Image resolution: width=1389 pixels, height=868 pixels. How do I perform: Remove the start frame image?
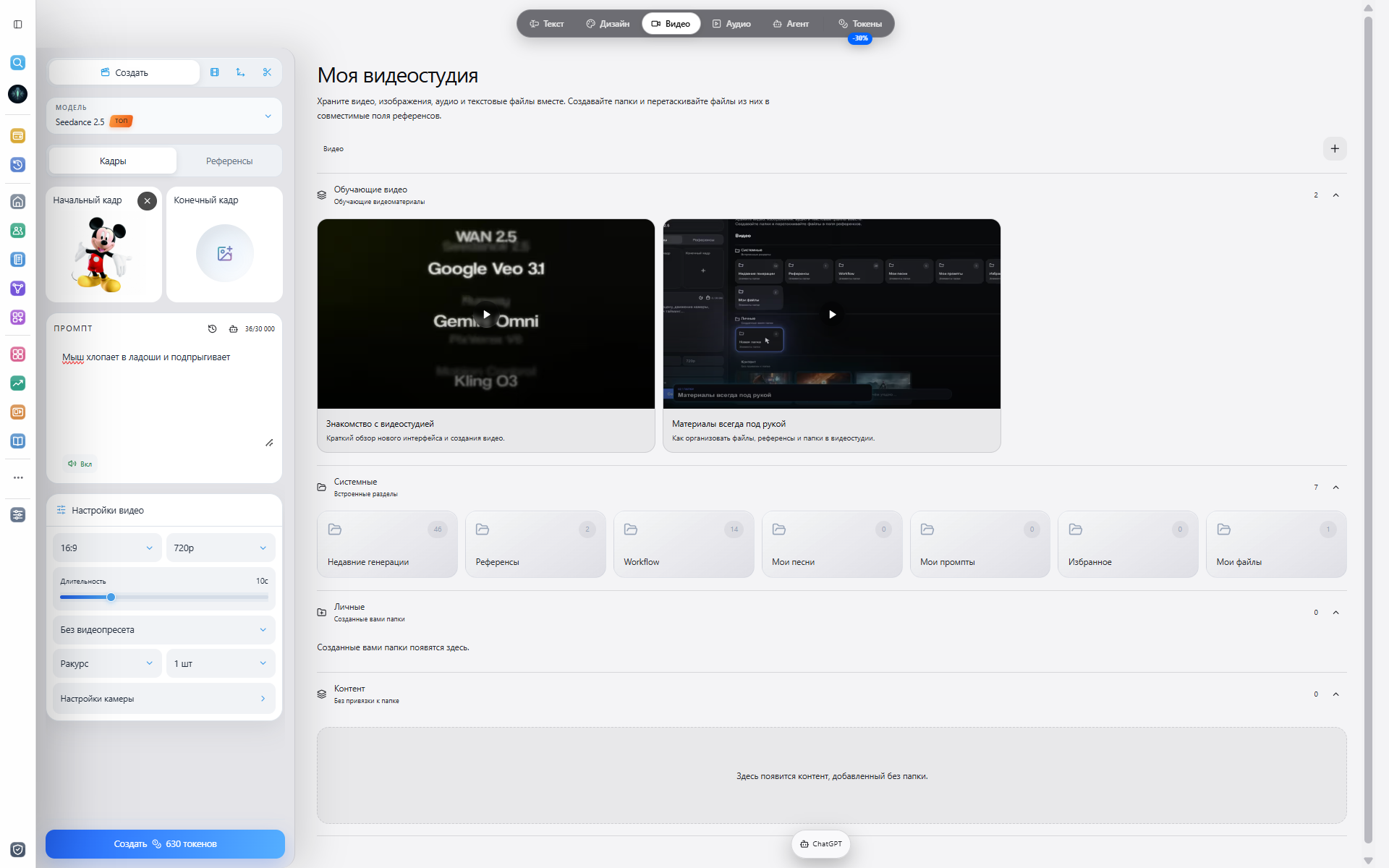(x=147, y=201)
